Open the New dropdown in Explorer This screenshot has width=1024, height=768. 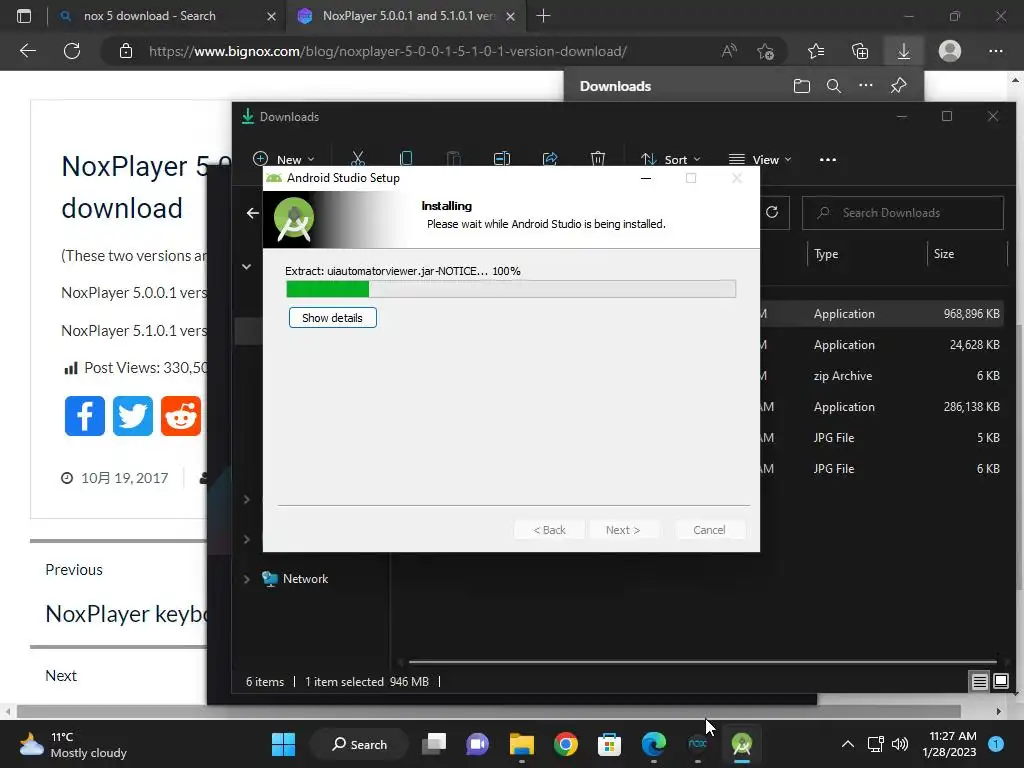point(284,159)
